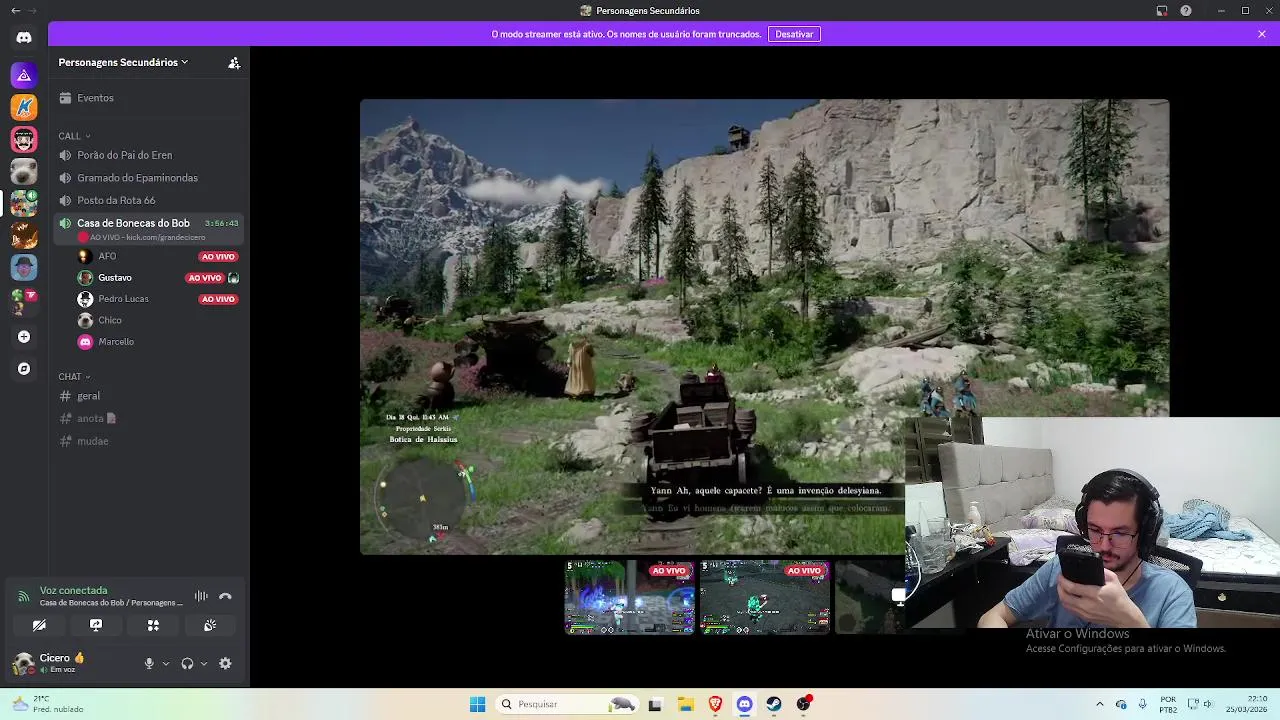Switch POR PTB2 keyboard language

coord(1168,704)
